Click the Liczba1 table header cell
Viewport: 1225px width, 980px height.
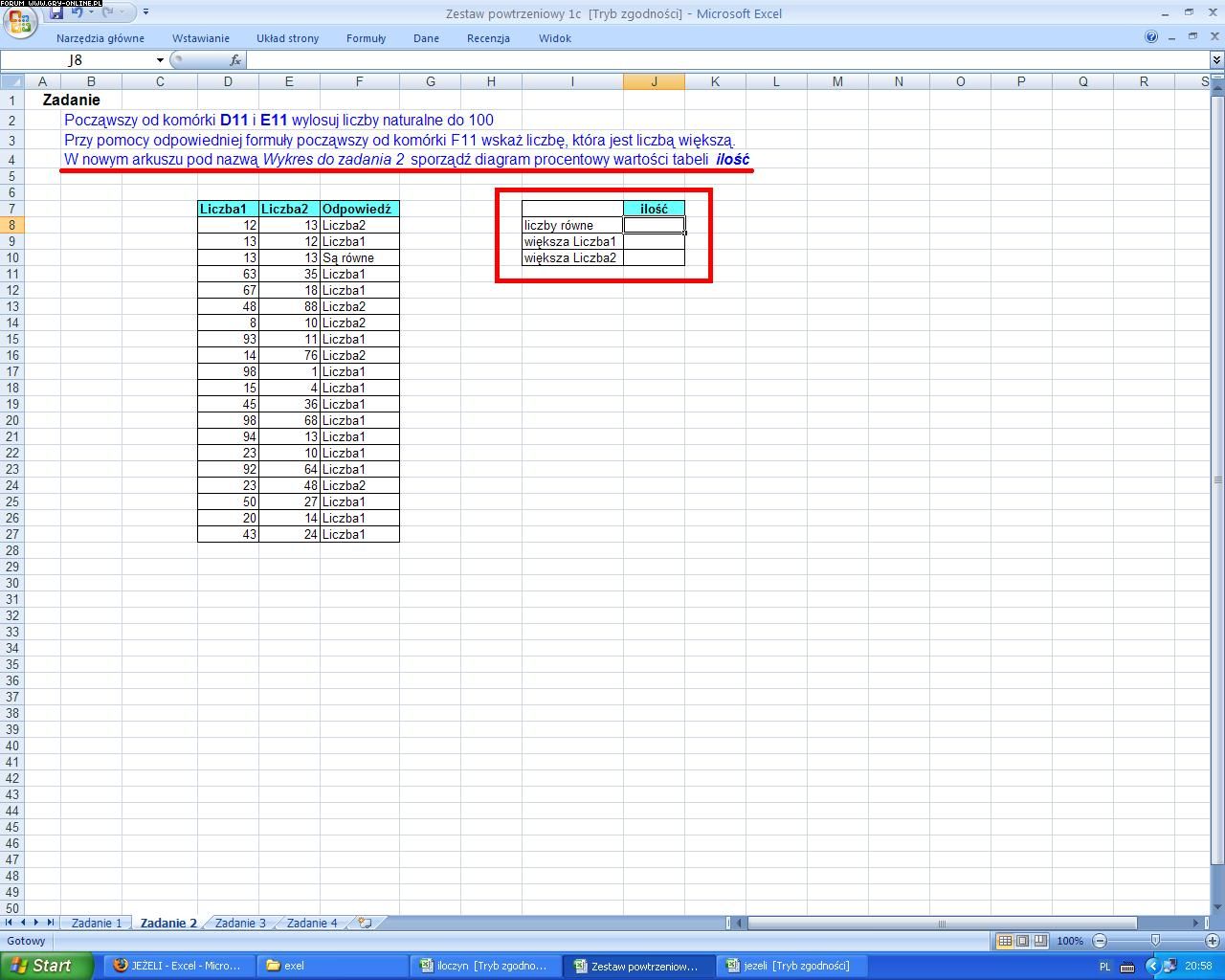(228, 209)
